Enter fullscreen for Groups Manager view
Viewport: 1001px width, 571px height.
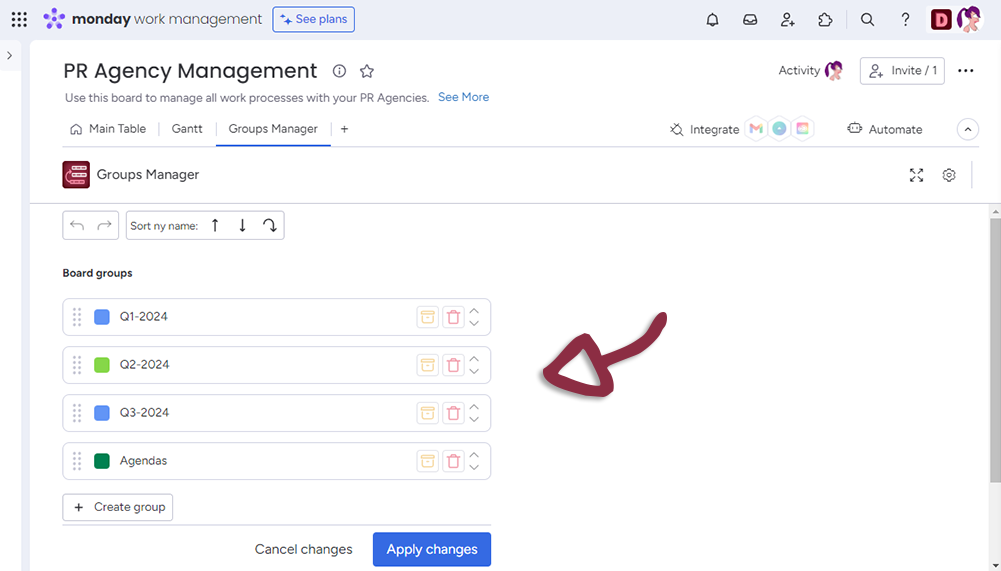(916, 175)
